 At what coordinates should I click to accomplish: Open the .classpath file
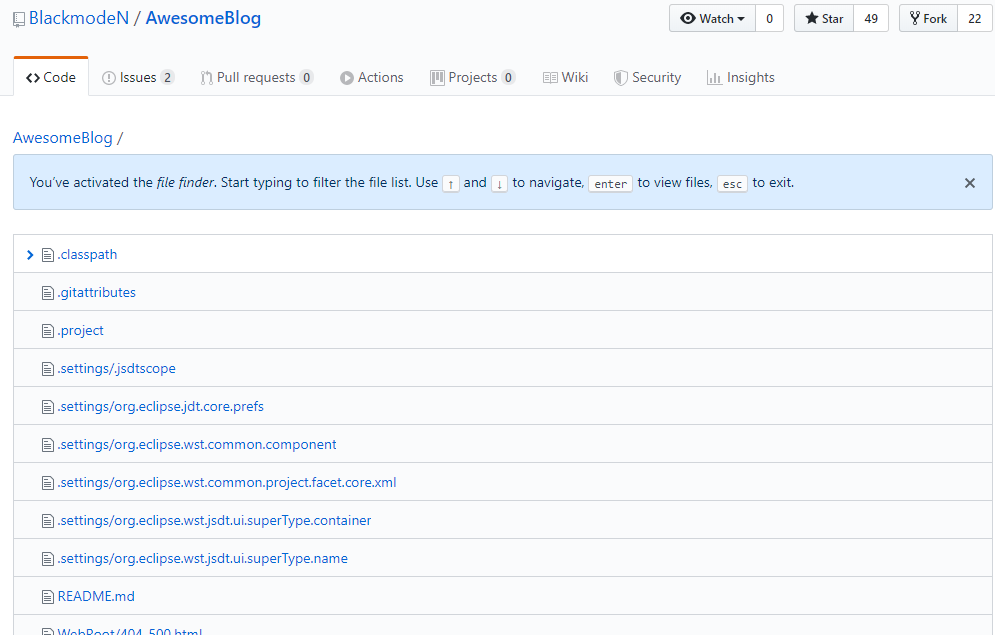(x=88, y=254)
